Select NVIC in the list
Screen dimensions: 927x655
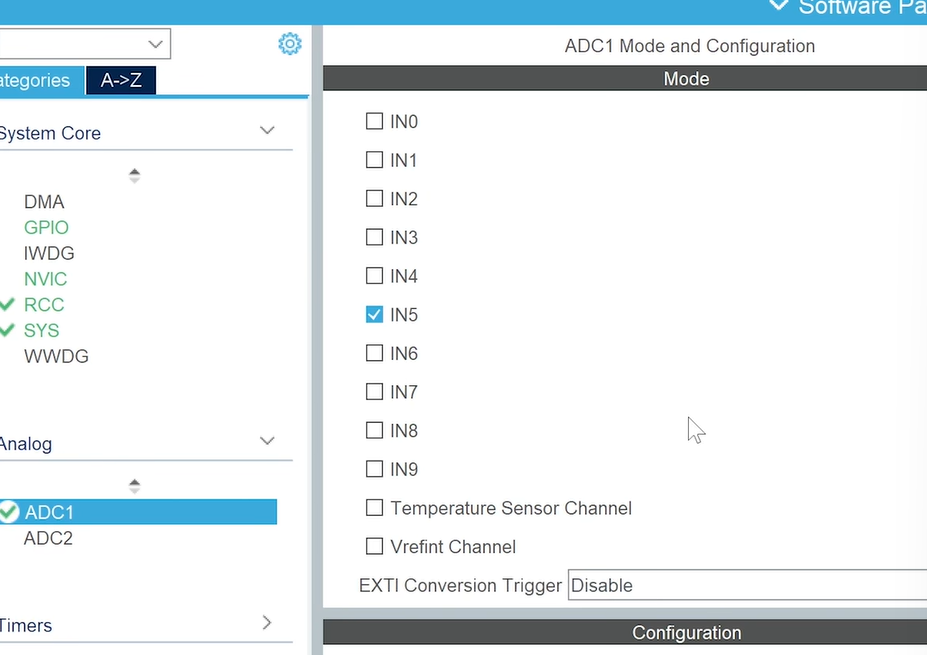[46, 279]
